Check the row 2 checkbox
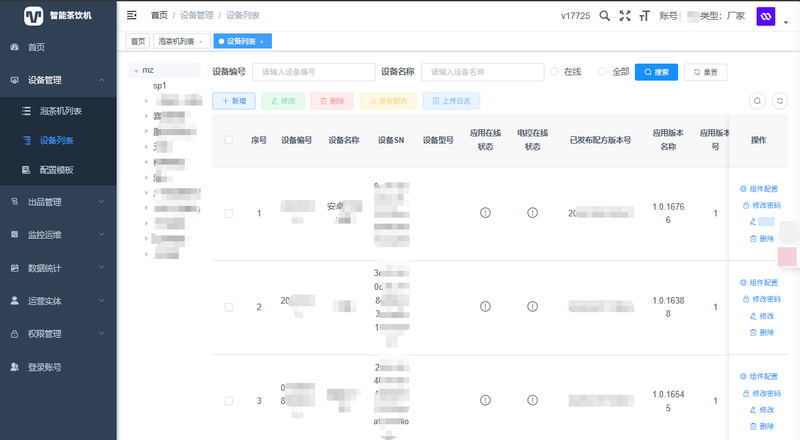This screenshot has width=800, height=440. click(229, 307)
